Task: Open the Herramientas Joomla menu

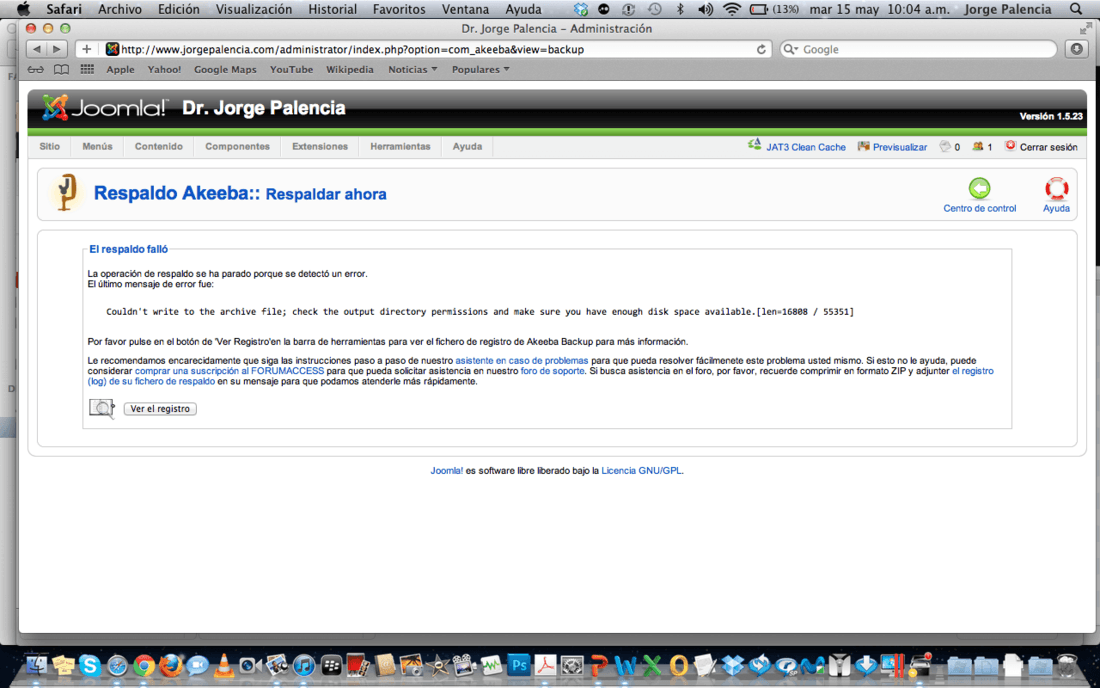Action: (400, 146)
